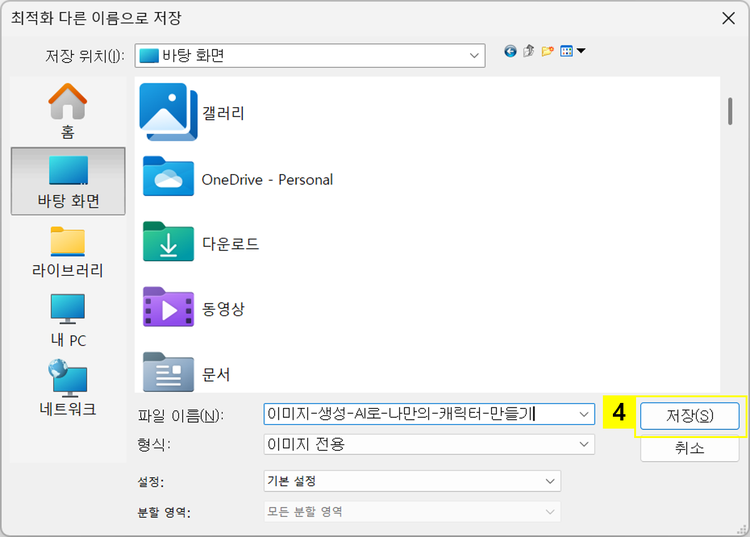
Task: Open the 형식 format dropdown
Action: point(429,444)
